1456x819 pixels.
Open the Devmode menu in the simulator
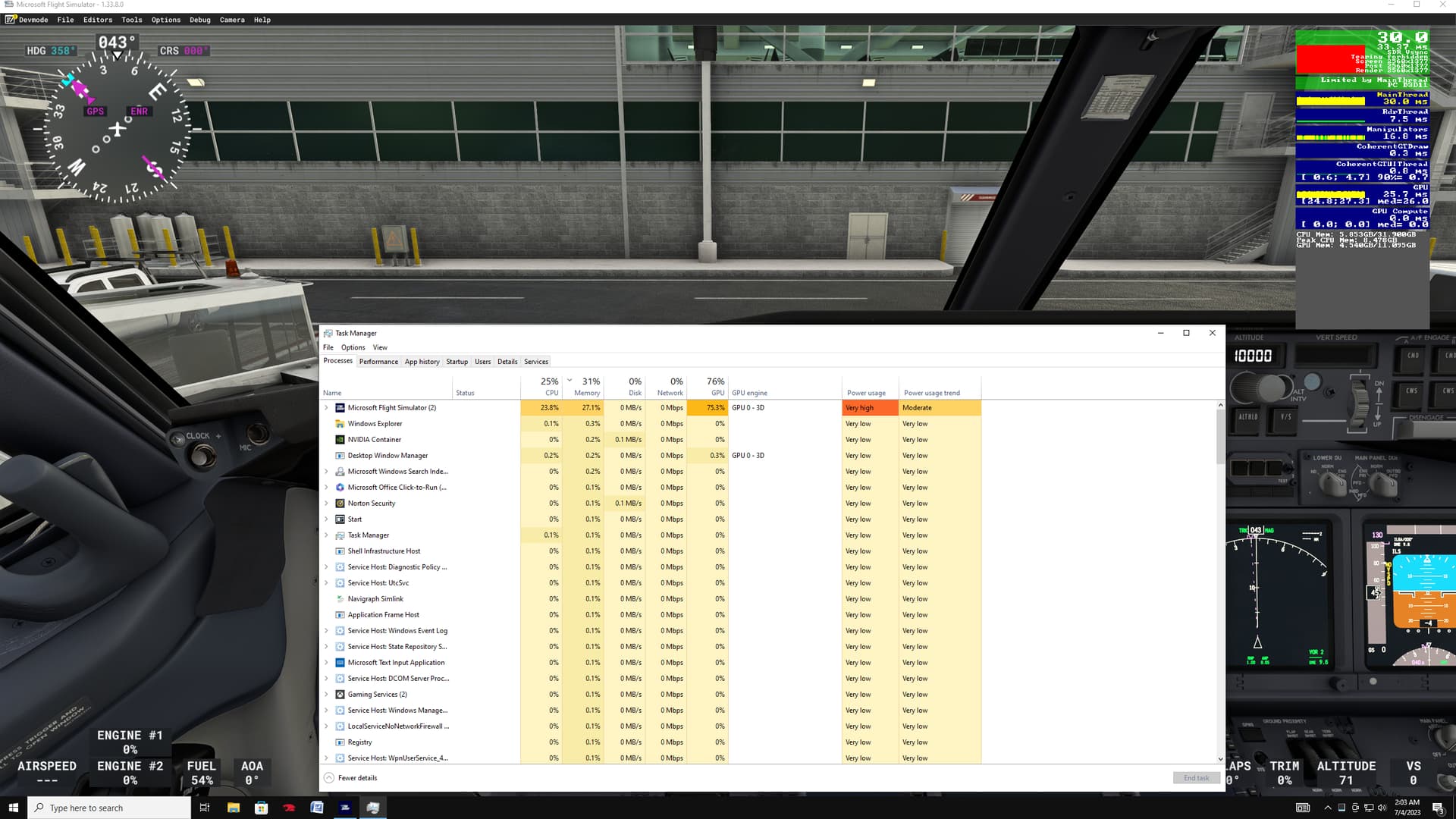pyautogui.click(x=33, y=20)
